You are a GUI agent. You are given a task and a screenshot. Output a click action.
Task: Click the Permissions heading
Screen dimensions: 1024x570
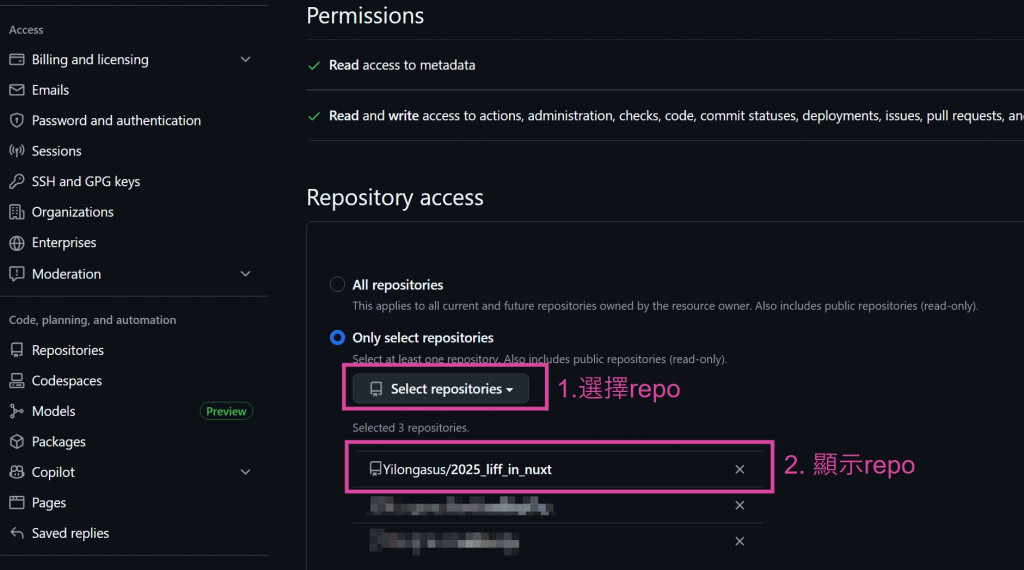[365, 16]
